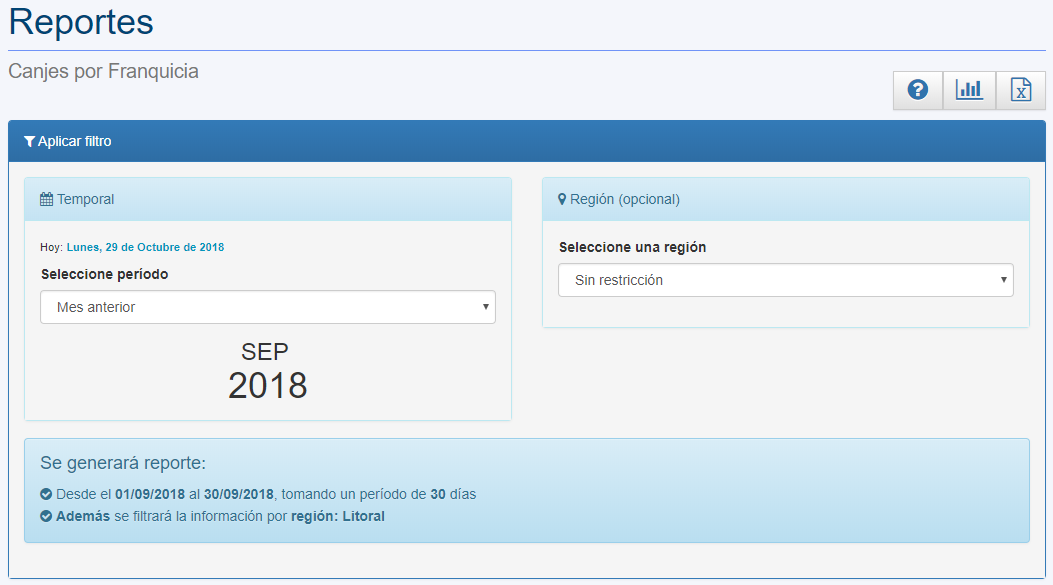This screenshot has height=585, width=1053.
Task: Click the 'región: Litoral' text in the summary
Action: tap(337, 517)
